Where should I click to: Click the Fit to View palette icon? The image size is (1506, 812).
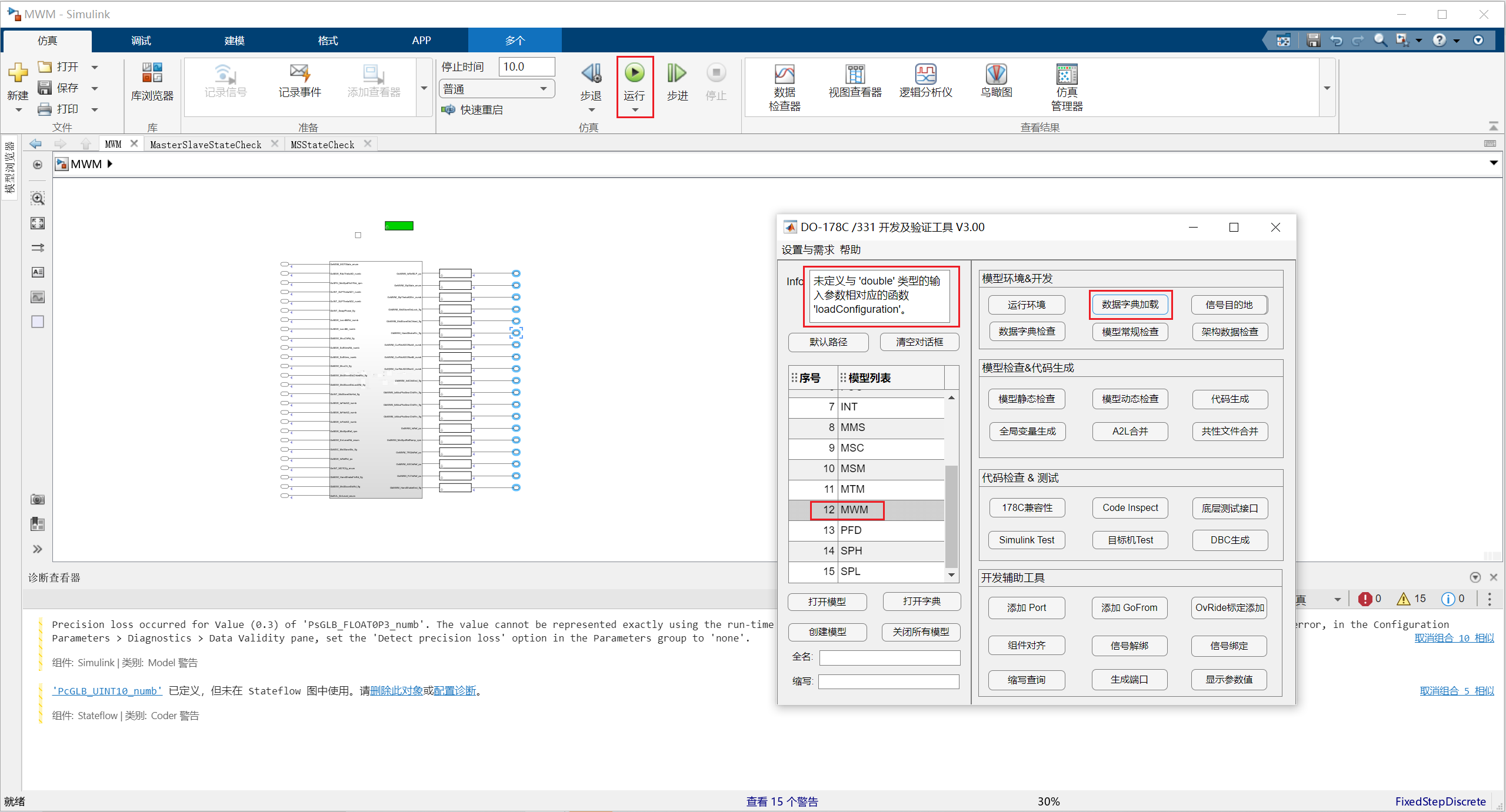pos(38,223)
